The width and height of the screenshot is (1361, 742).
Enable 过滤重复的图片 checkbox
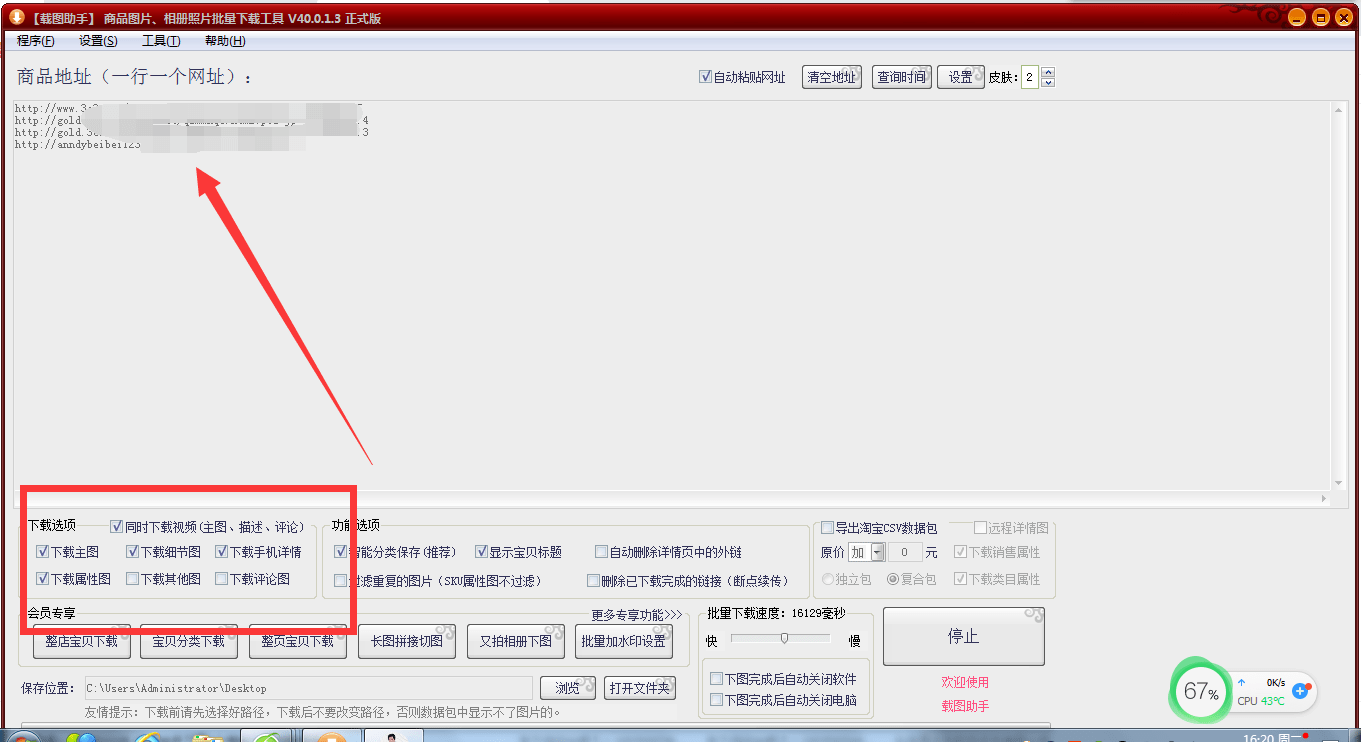(x=341, y=580)
